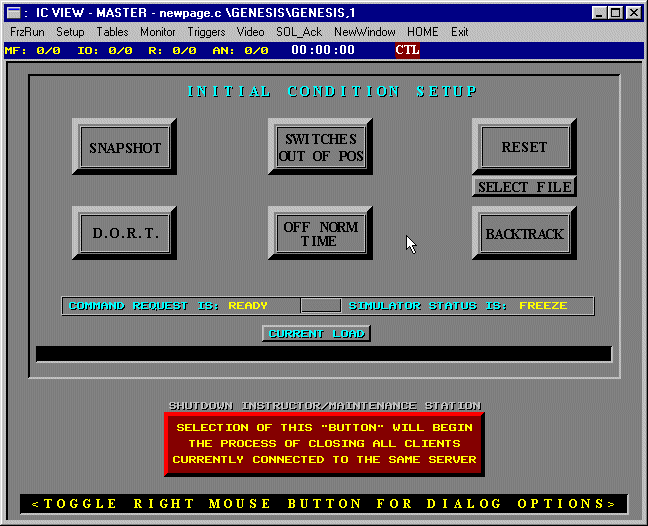The image size is (648, 526).
Task: Minimize the IC VIEW window
Action: point(599,13)
